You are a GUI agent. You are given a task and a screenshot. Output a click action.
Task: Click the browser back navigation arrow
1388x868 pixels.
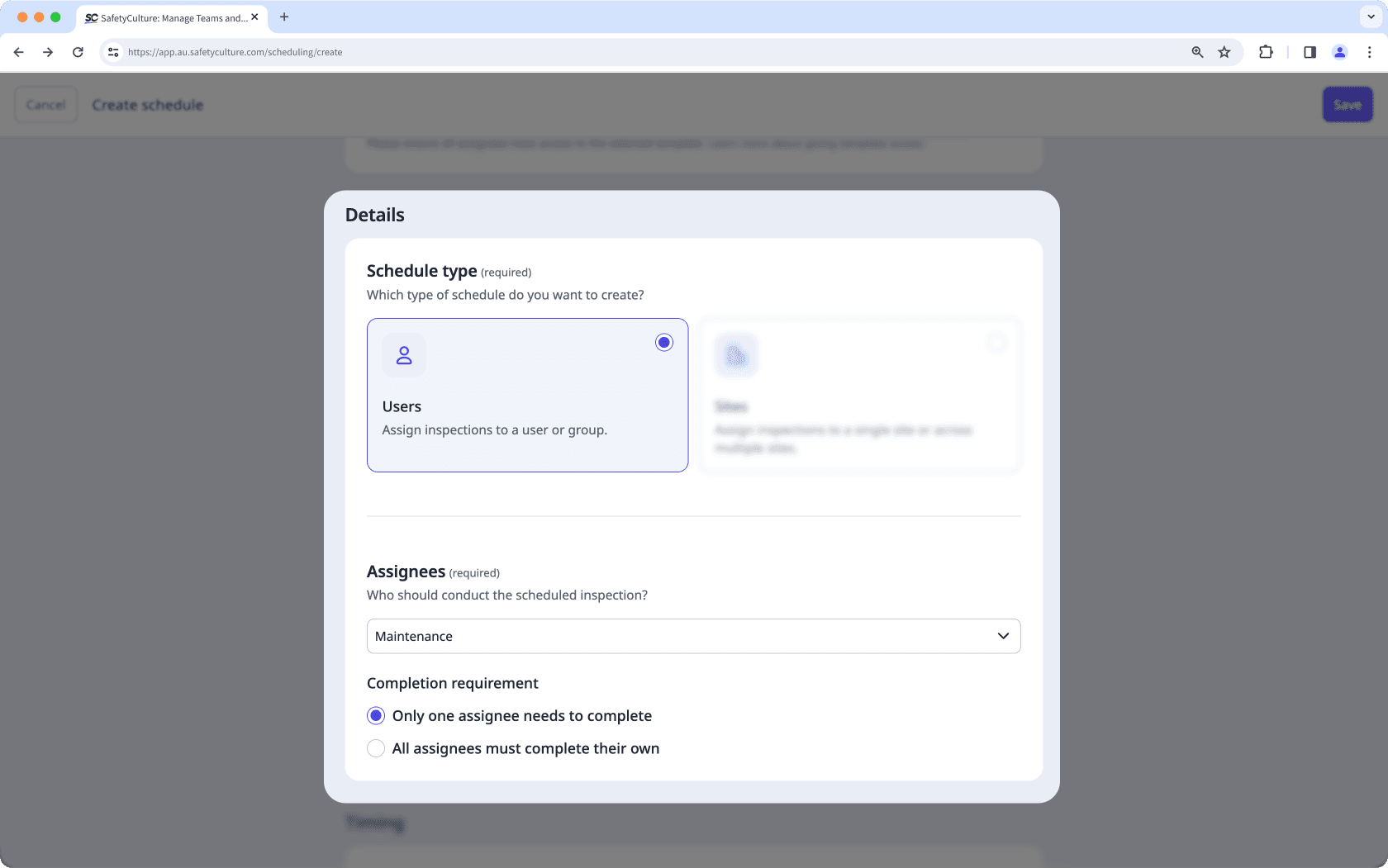click(18, 51)
